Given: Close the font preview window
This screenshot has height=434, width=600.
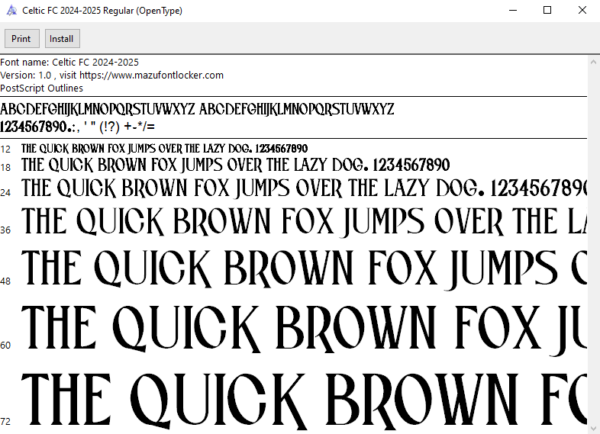Looking at the screenshot, I should [582, 10].
